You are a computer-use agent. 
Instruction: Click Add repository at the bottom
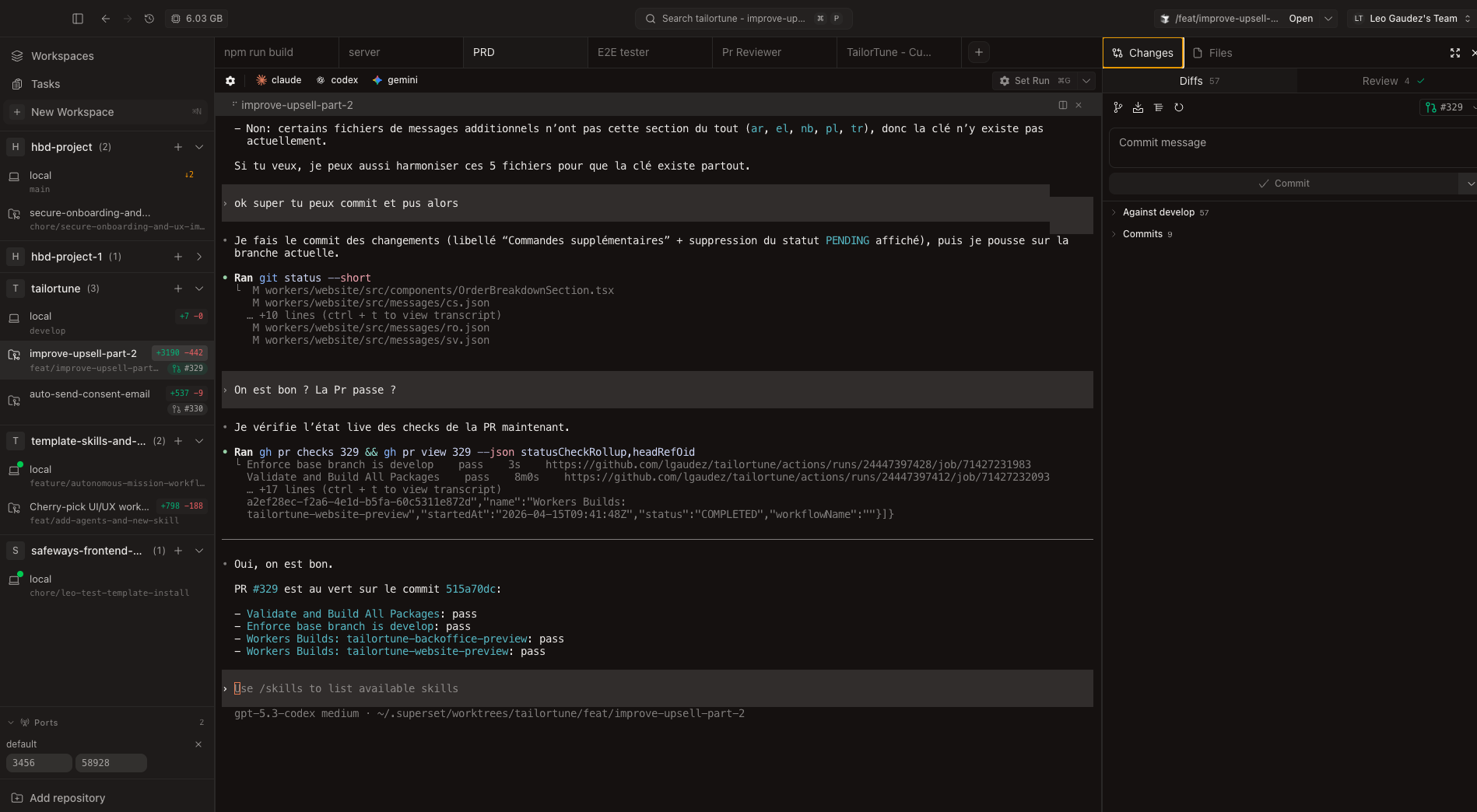[x=67, y=798]
